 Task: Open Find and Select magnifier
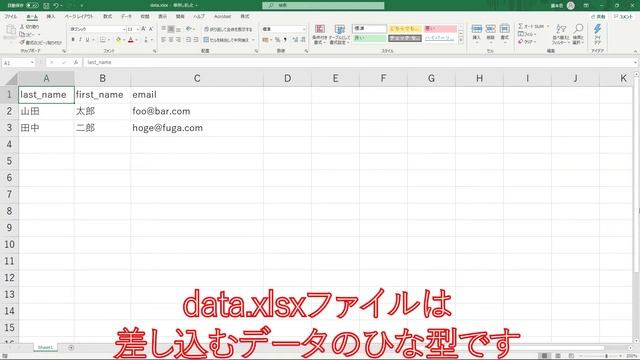point(578,34)
